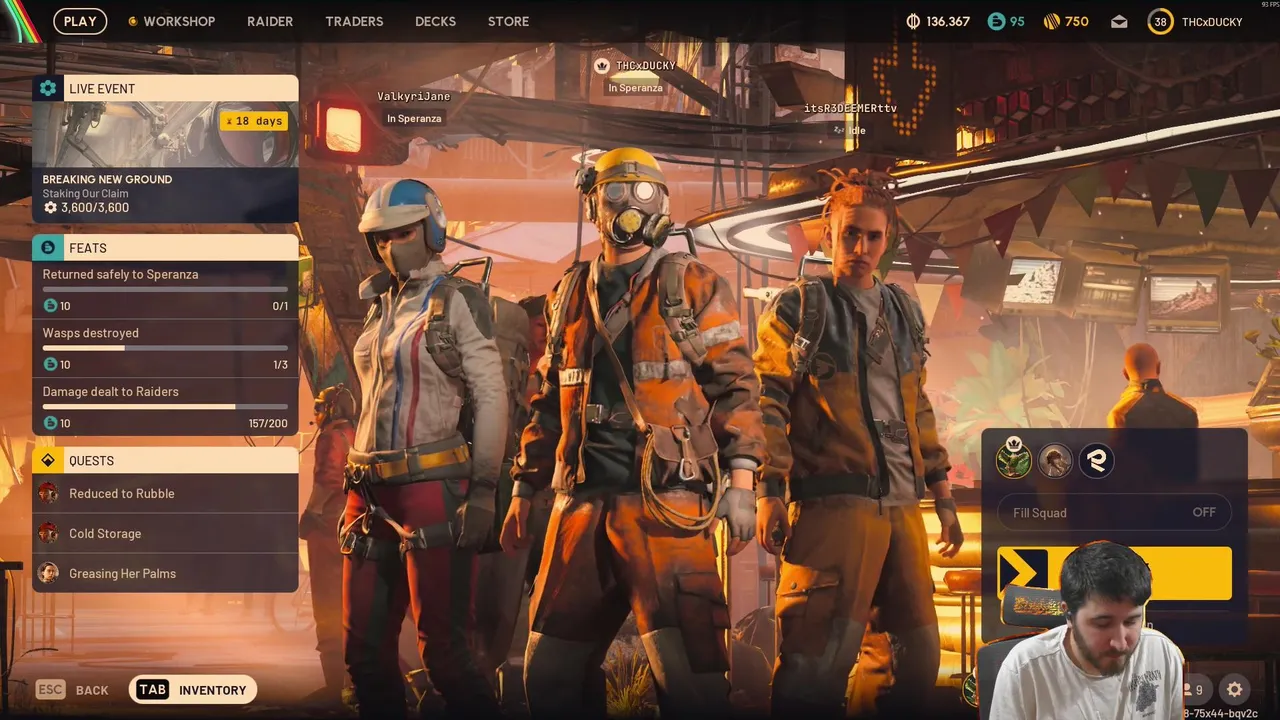Open the settings gear icon
This screenshot has width=1280, height=720.
[x=1235, y=690]
